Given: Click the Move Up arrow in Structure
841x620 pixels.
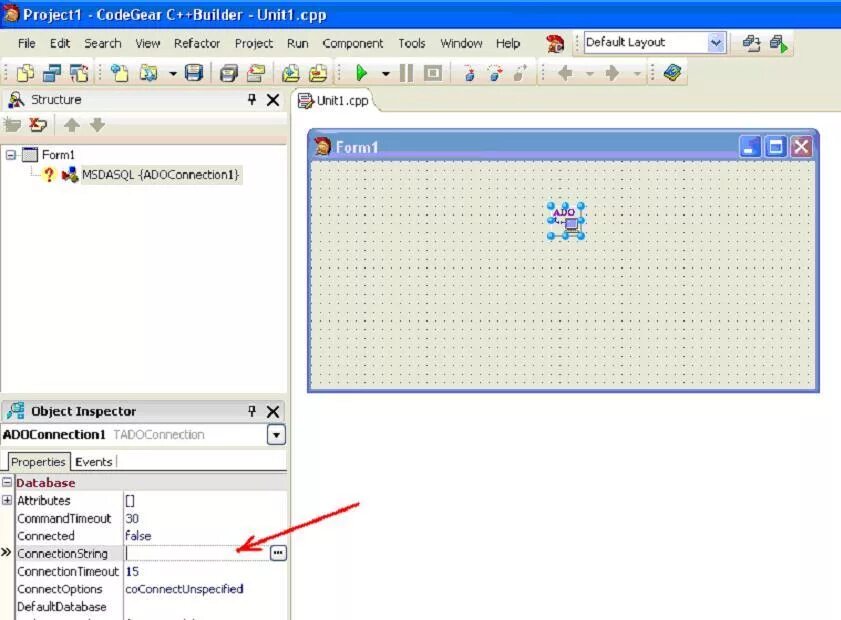Looking at the screenshot, I should click(x=71, y=125).
